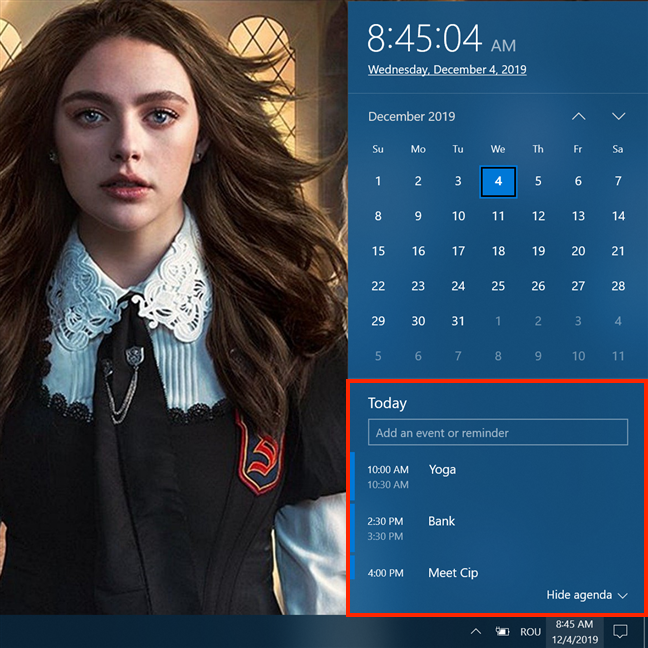Select December 12 in the calendar
648x648 pixels.
[538, 216]
